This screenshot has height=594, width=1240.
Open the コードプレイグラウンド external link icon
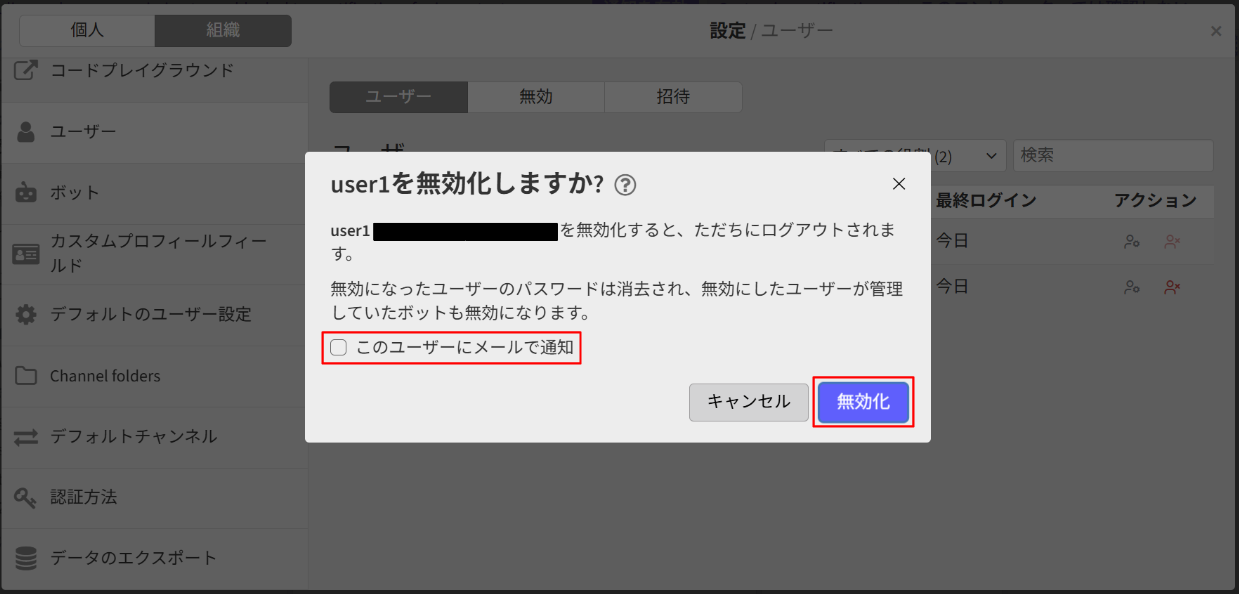click(x=24, y=69)
